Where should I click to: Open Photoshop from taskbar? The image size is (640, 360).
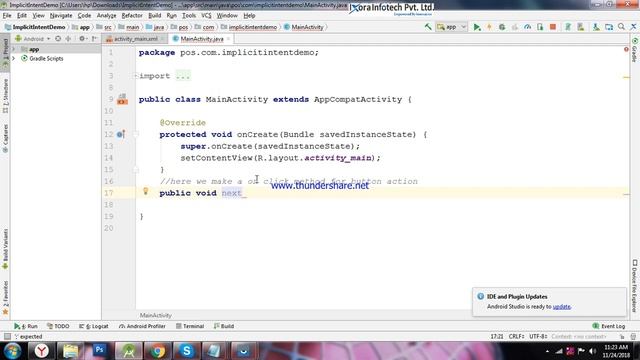99,350
